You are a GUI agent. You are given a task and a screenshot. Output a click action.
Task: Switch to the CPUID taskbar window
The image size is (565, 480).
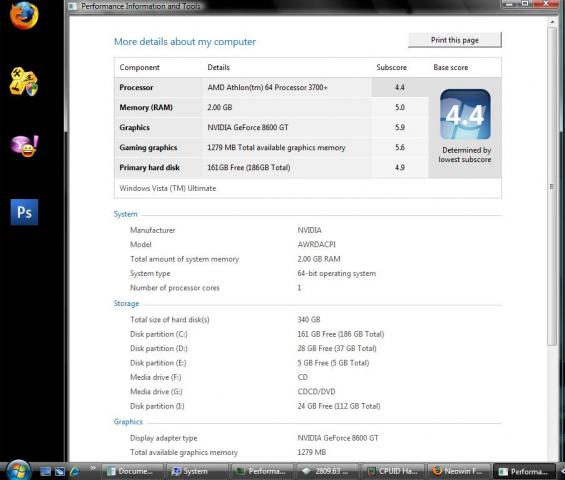392,471
